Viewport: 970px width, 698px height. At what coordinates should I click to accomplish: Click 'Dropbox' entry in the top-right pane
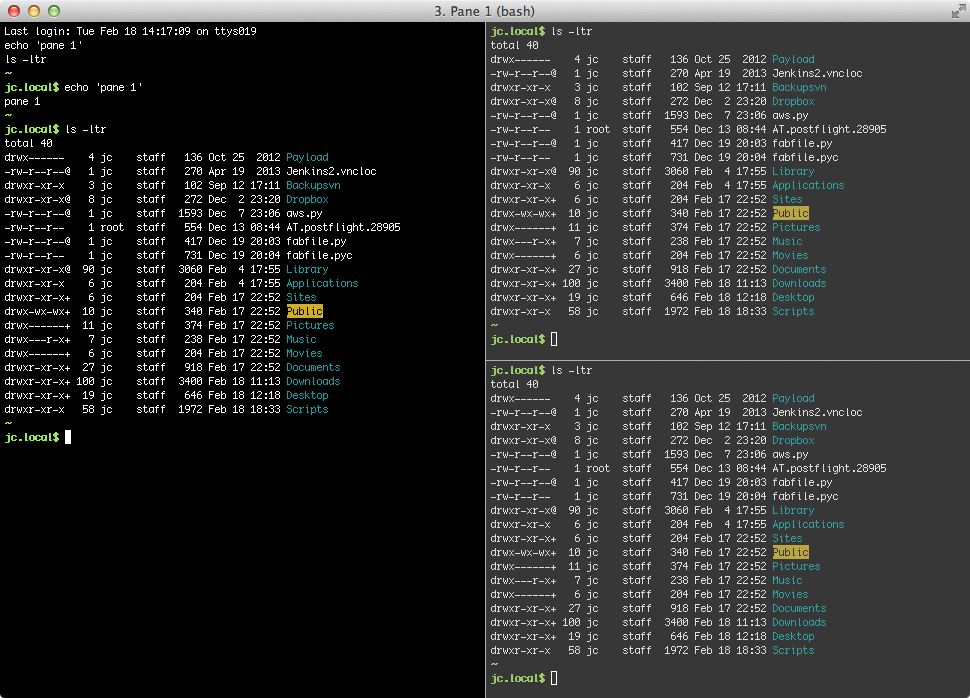point(793,101)
